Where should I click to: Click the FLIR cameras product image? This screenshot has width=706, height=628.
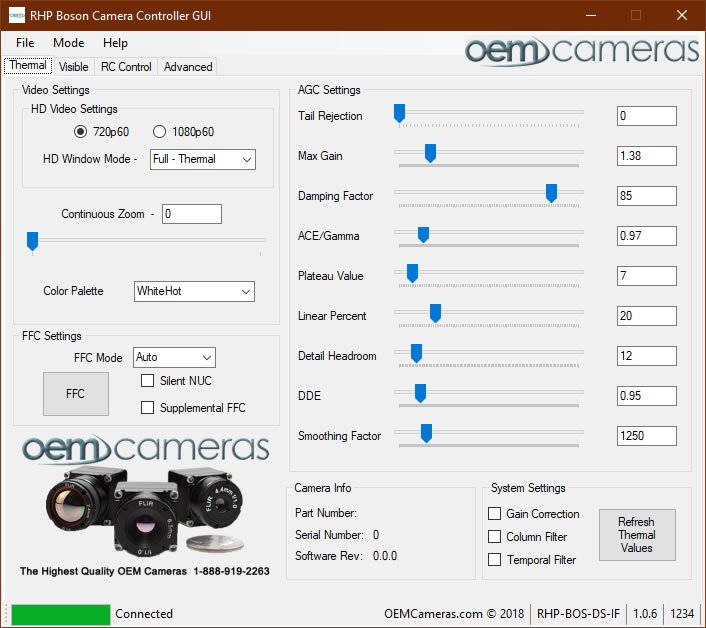145,512
